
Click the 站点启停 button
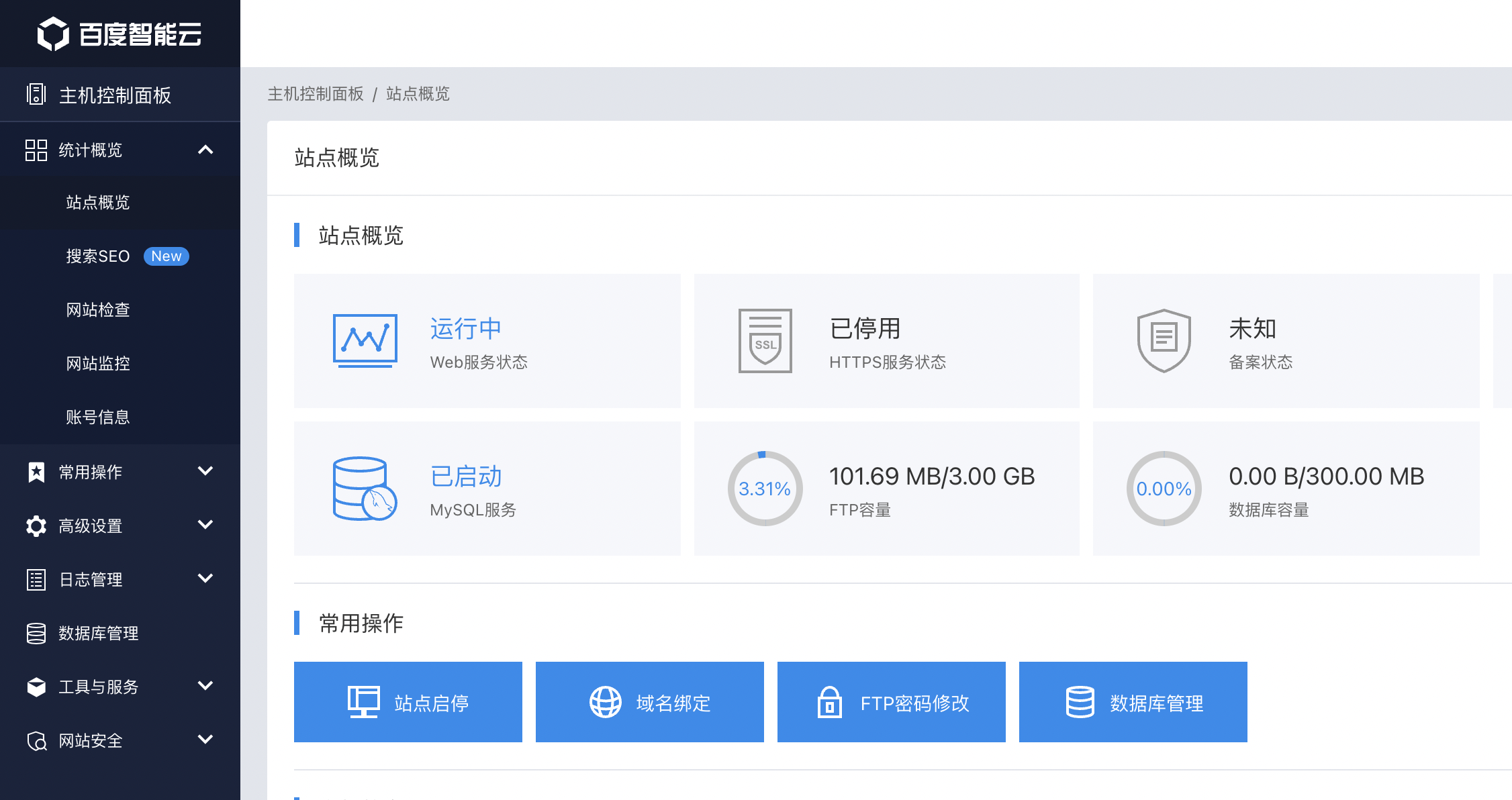point(408,702)
